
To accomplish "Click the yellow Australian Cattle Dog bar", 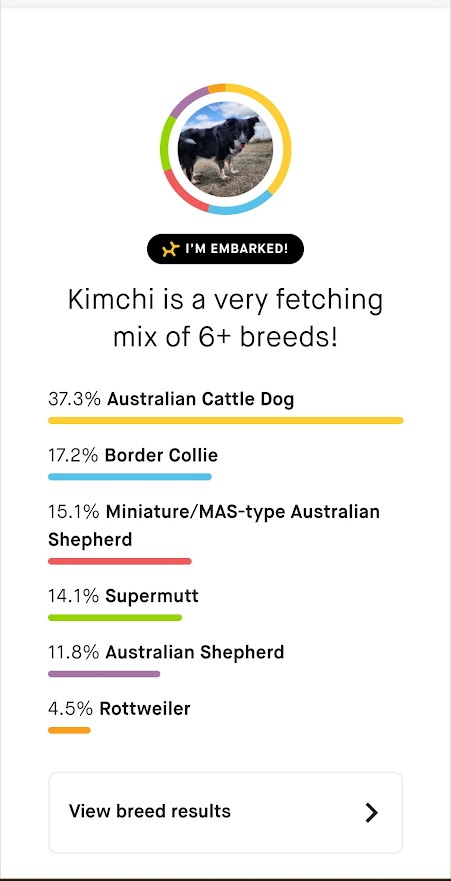I will (226, 420).
